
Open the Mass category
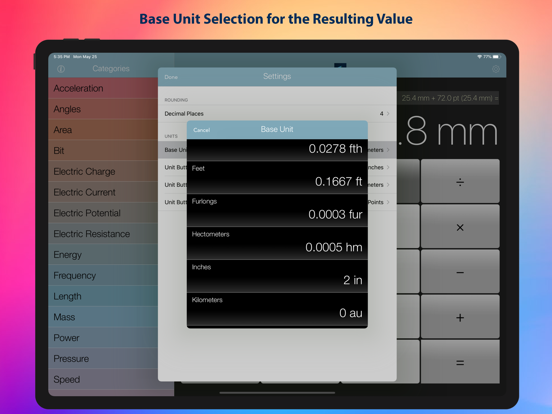103,317
